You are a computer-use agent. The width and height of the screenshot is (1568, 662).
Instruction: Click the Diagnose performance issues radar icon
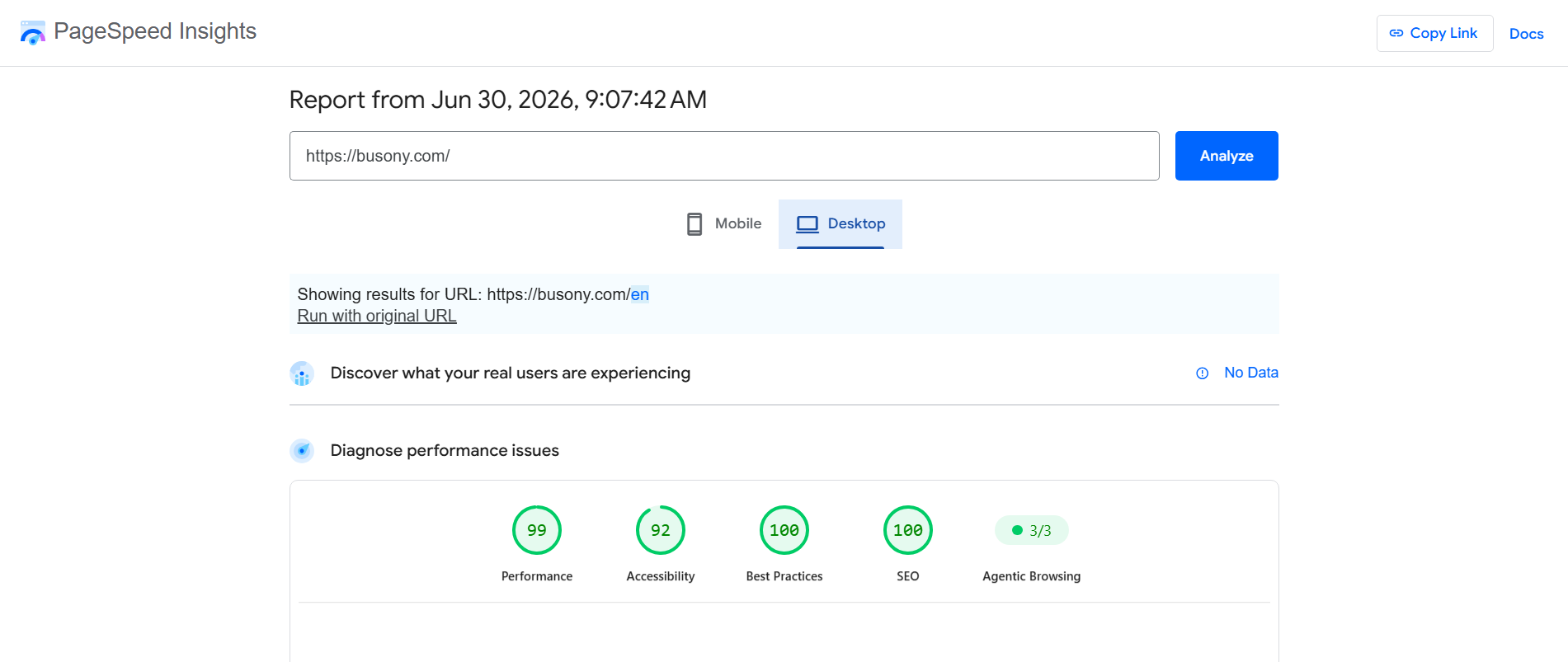[x=302, y=451]
